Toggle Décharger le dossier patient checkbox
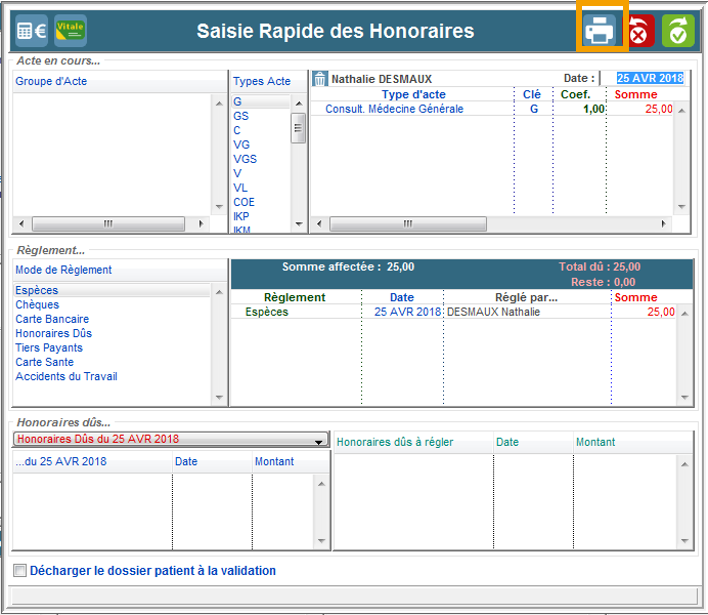This screenshot has height=615, width=708. [x=20, y=571]
